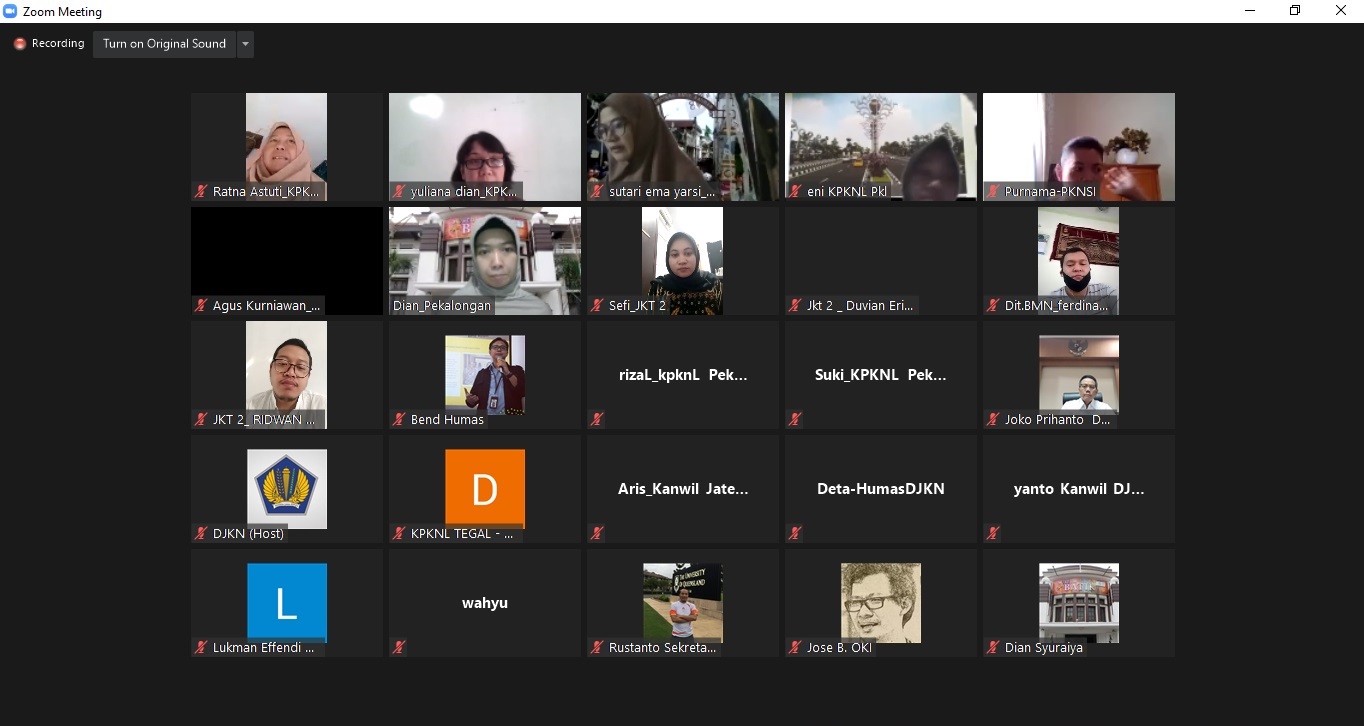
Task: Click the blue L avatar for Lukman Effendi
Action: click(287, 601)
